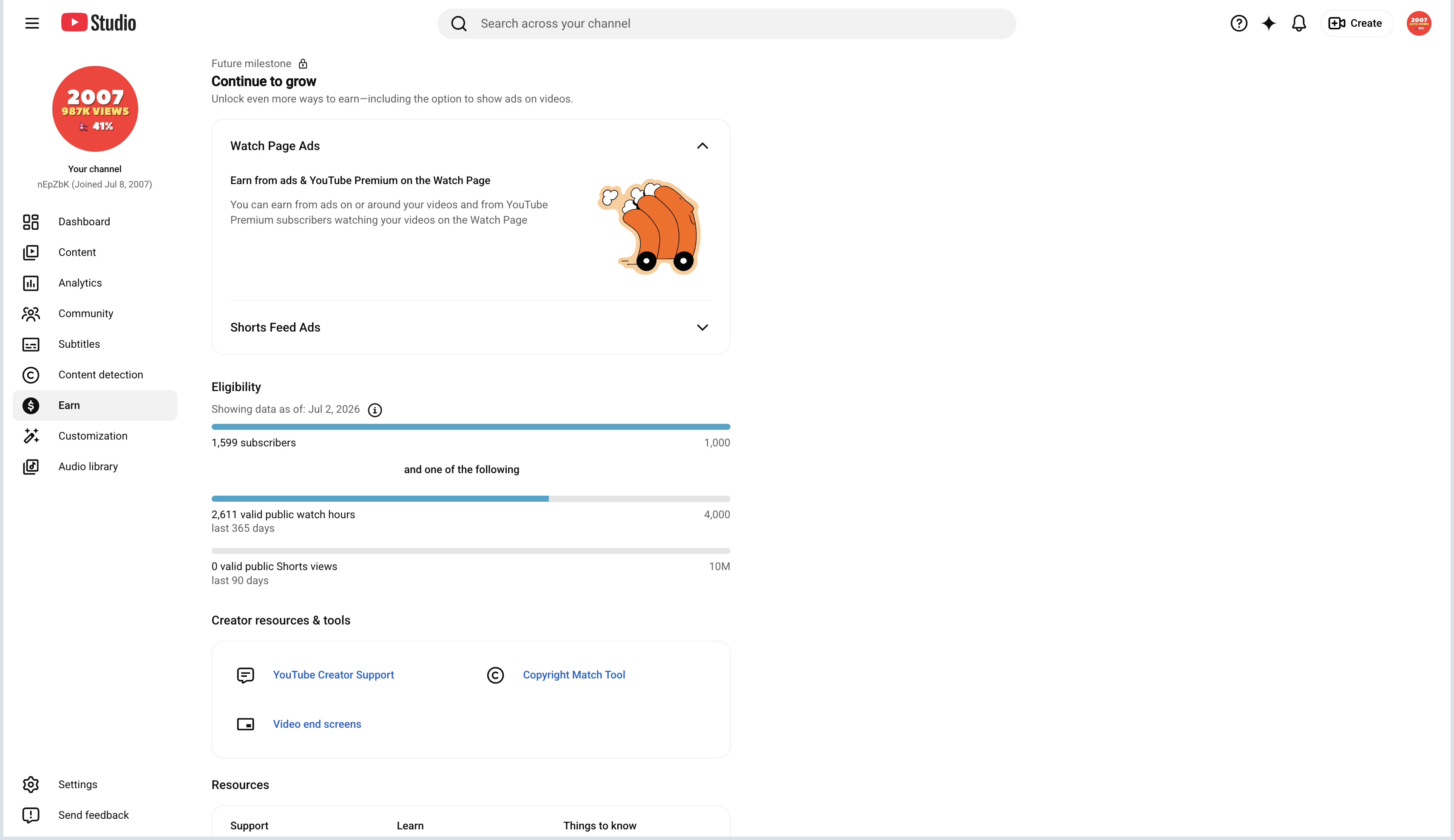Open the Subtitles page

point(95,344)
